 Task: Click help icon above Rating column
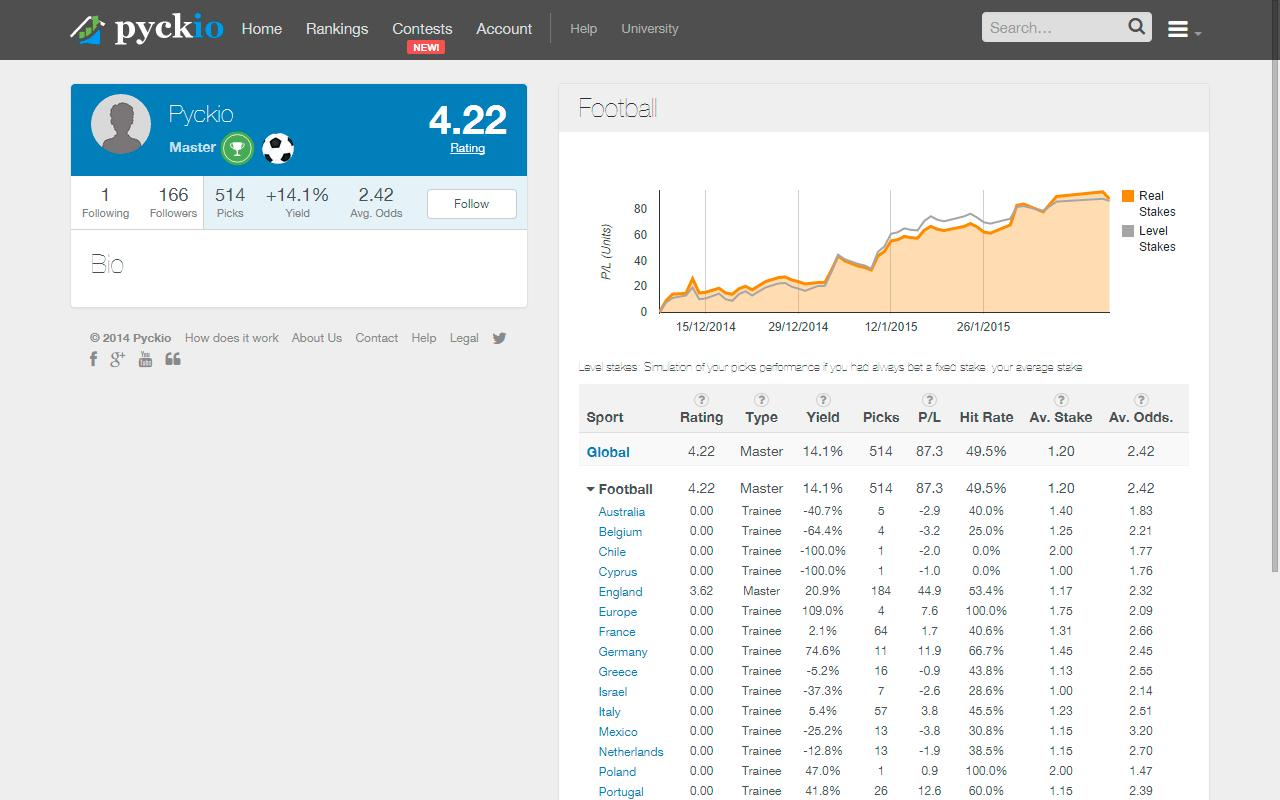coord(701,400)
